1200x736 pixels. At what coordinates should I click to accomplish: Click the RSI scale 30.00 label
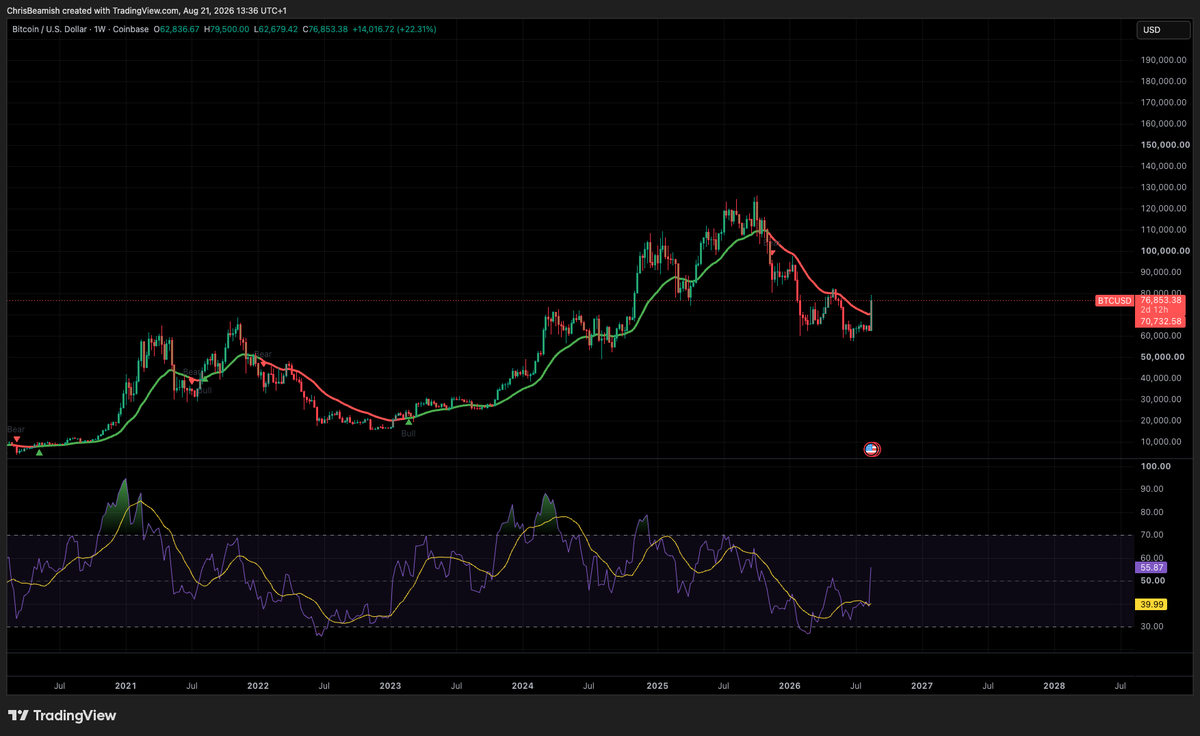[x=1153, y=627]
